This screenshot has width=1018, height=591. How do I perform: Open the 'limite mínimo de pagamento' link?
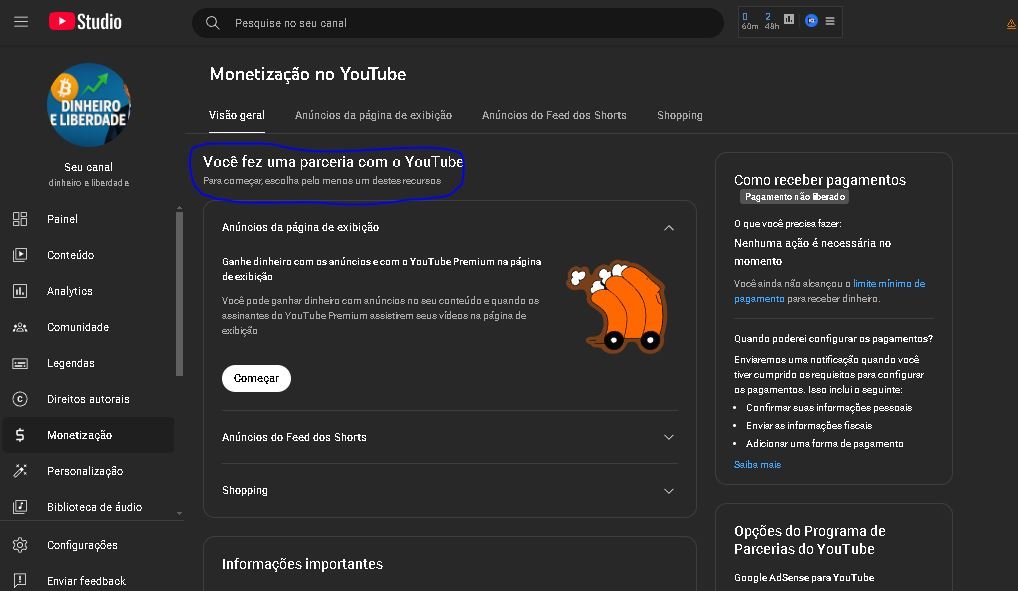pyautogui.click(x=830, y=291)
